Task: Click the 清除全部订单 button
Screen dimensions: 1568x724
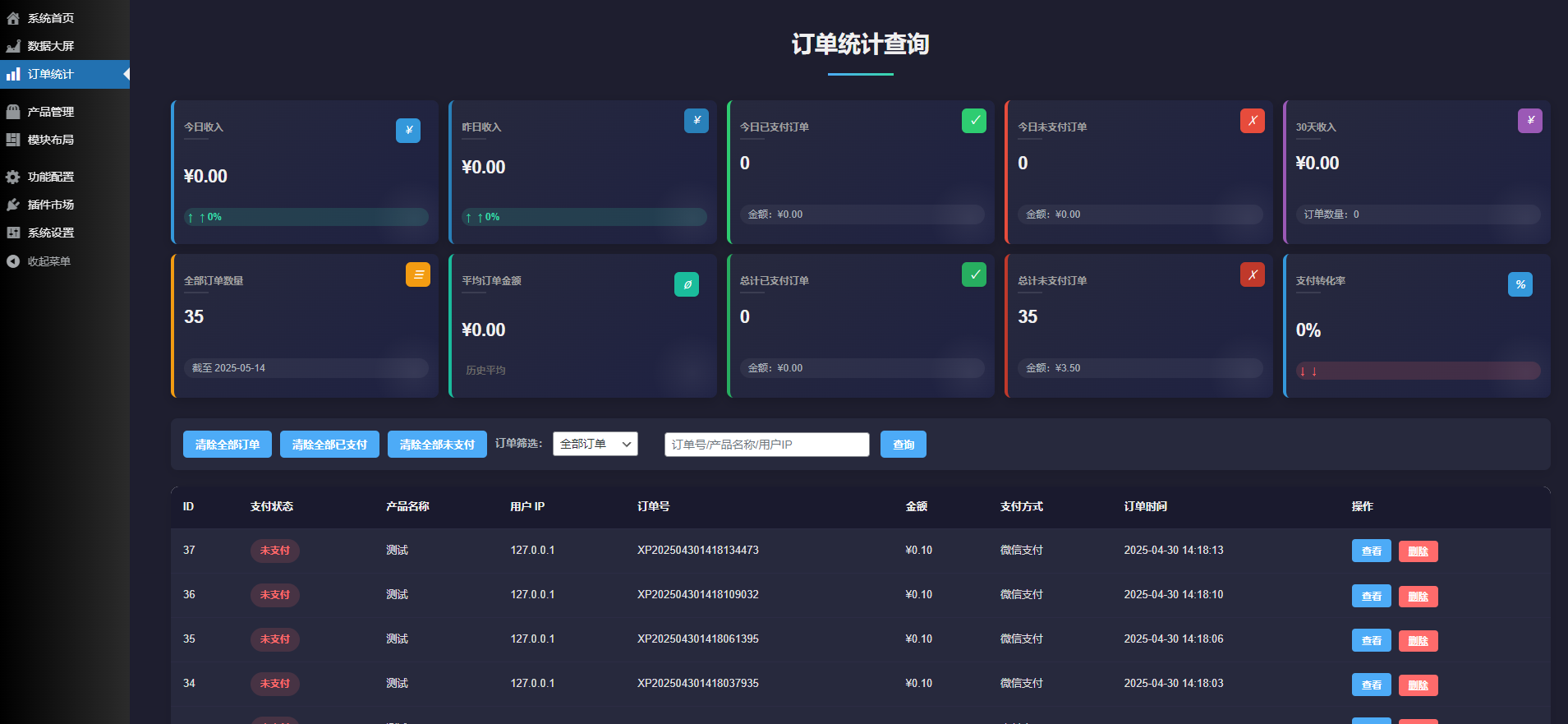Action: click(228, 445)
